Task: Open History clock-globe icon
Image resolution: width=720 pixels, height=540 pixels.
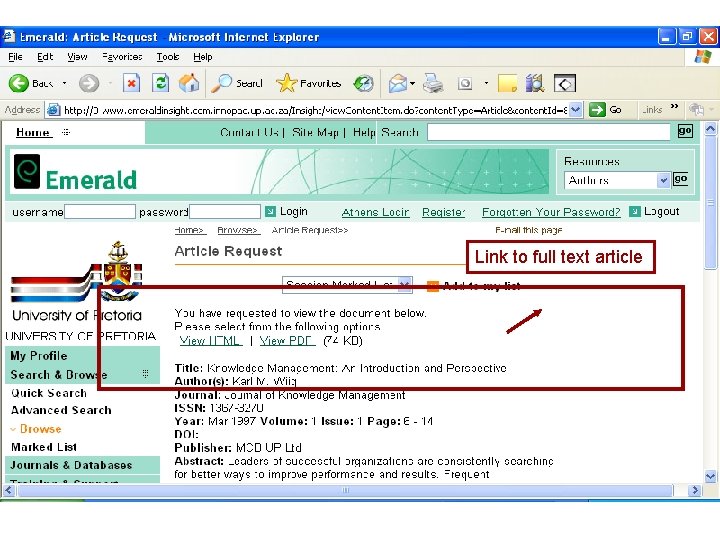Action: coord(364,84)
